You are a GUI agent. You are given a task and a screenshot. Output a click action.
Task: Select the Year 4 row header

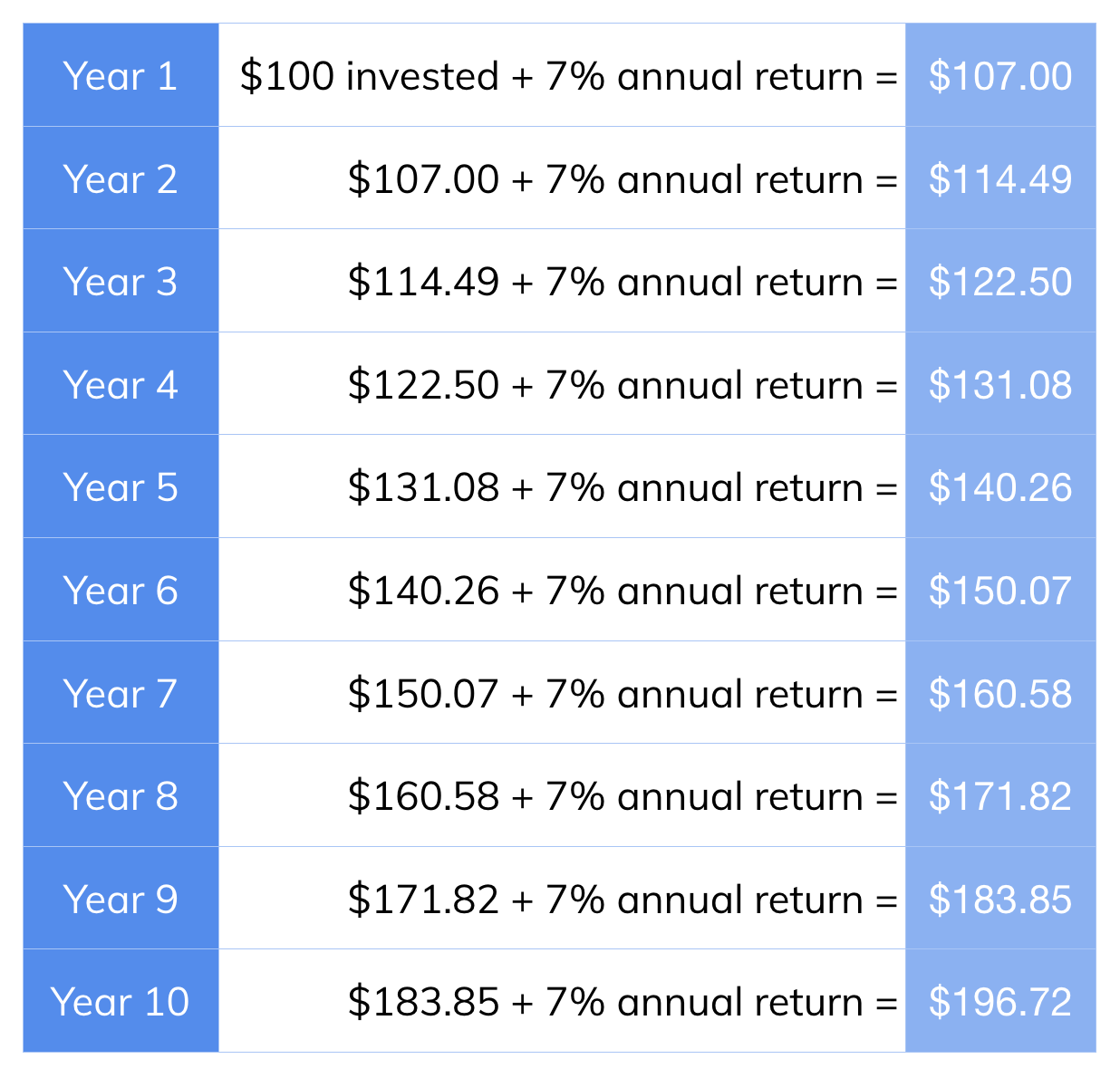click(121, 384)
